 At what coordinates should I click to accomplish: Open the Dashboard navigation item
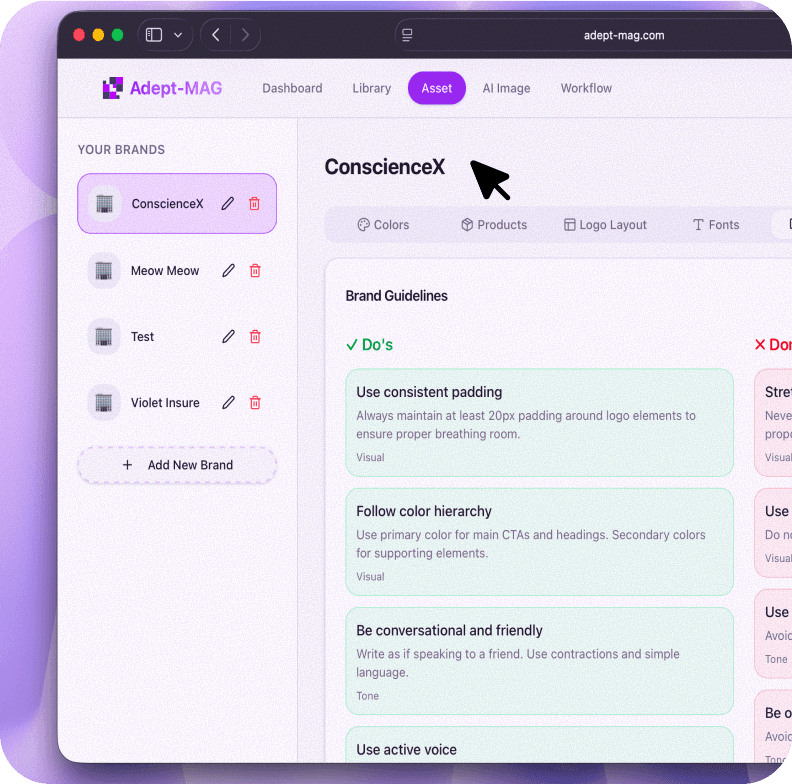pyautogui.click(x=292, y=88)
